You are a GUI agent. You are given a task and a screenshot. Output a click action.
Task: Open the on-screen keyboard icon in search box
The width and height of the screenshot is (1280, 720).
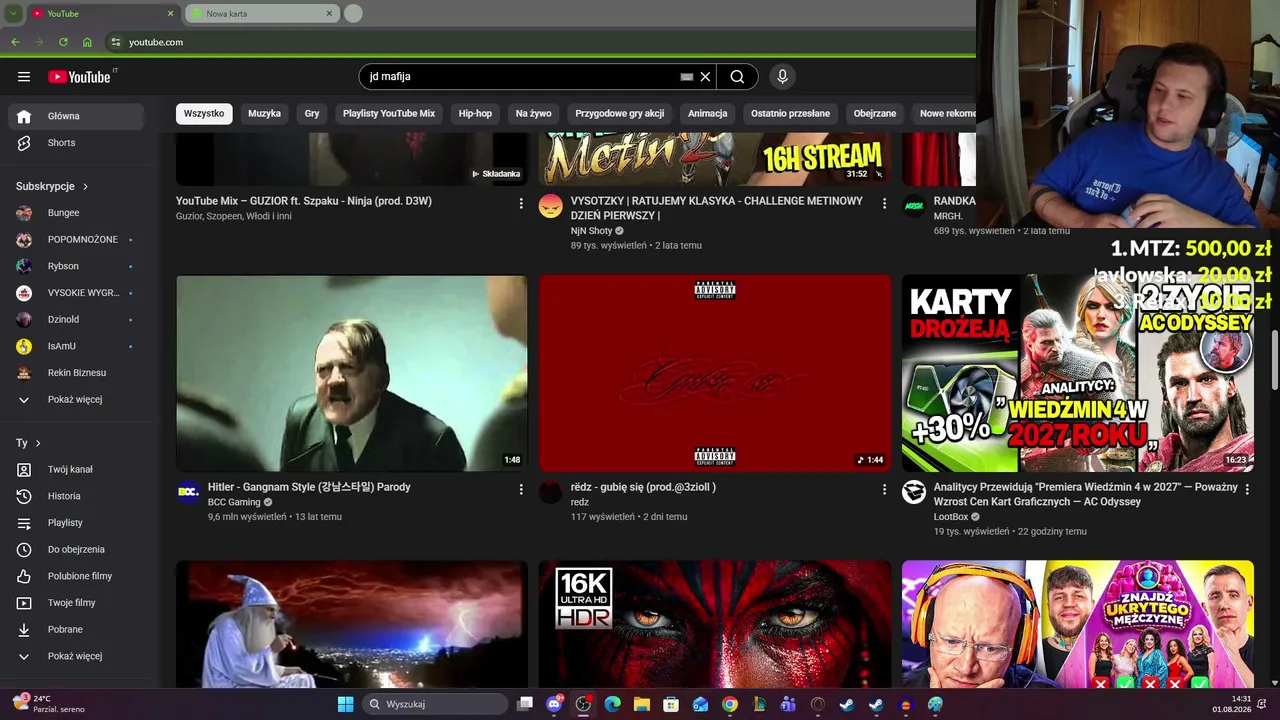(x=687, y=77)
